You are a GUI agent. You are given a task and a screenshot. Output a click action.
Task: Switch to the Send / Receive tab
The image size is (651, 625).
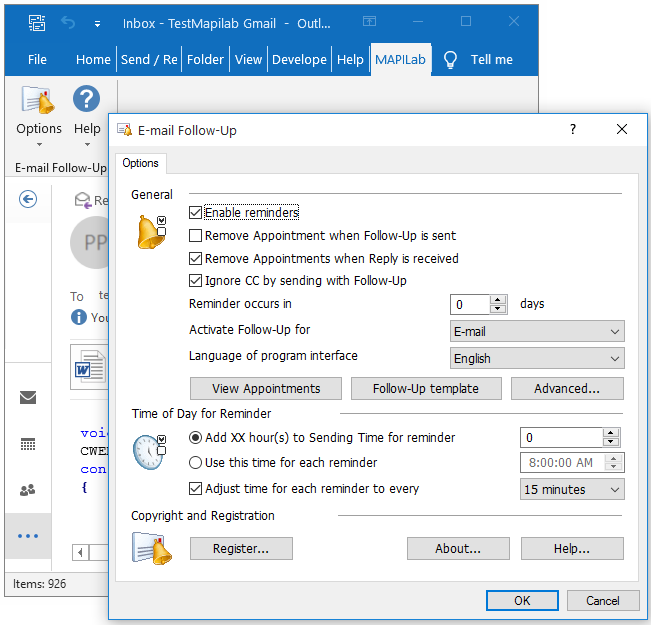coord(149,60)
